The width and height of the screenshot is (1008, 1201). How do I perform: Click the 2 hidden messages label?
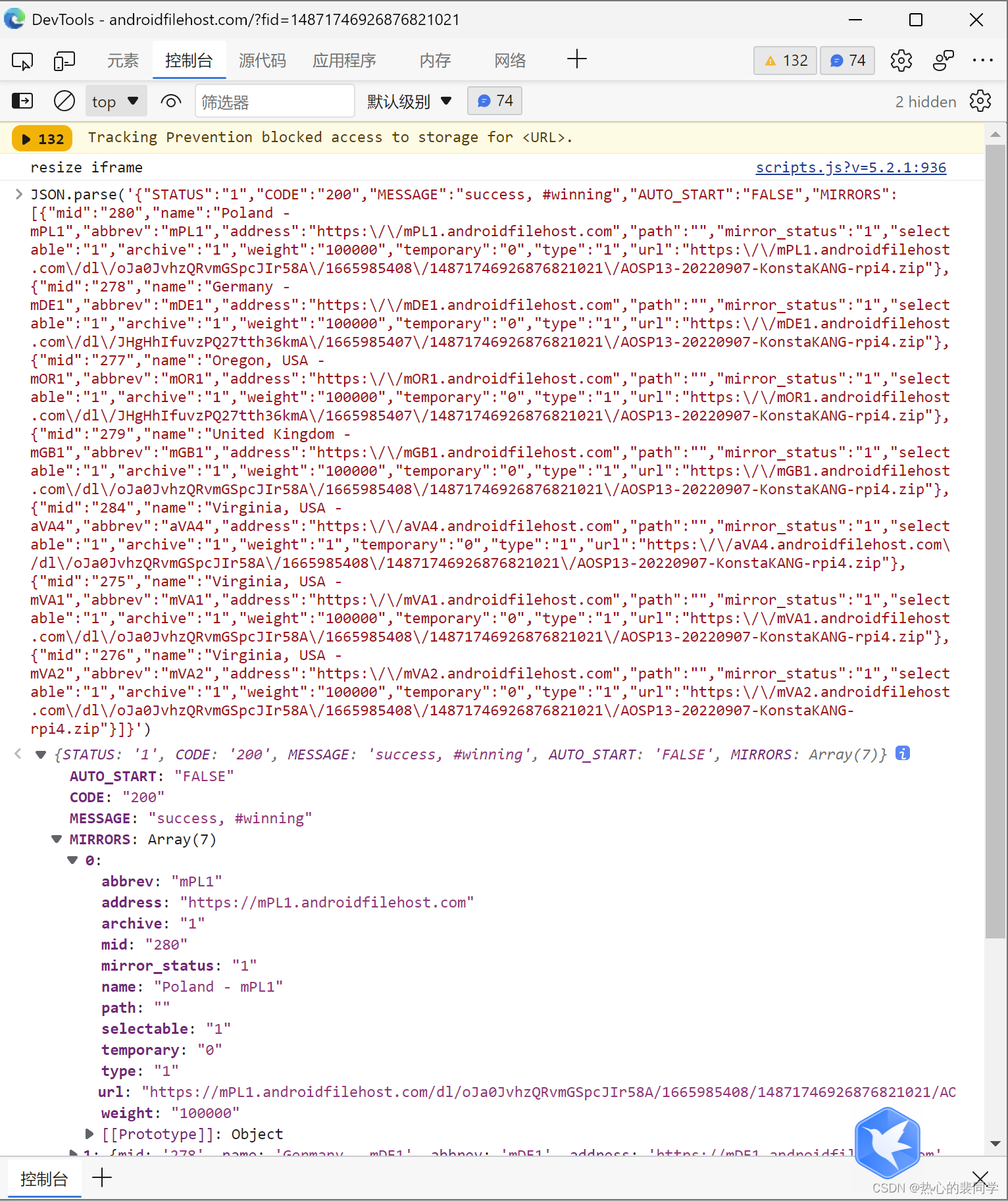point(925,102)
